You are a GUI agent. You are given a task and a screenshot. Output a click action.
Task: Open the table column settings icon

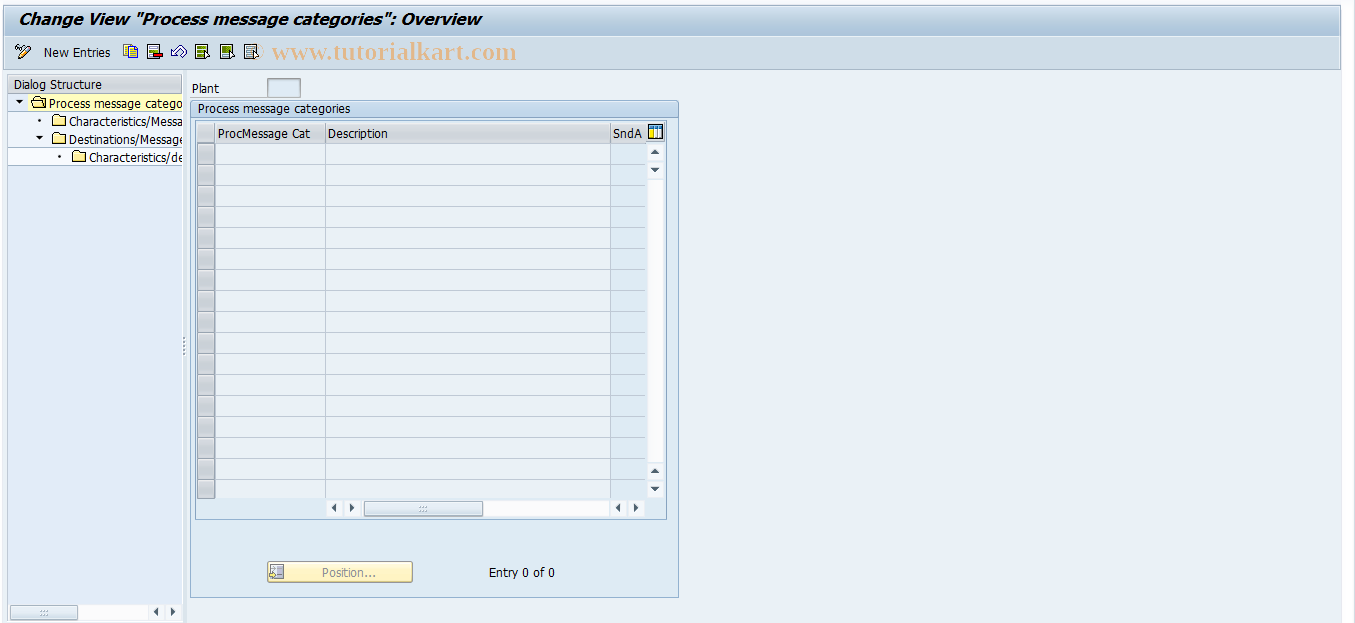point(656,132)
